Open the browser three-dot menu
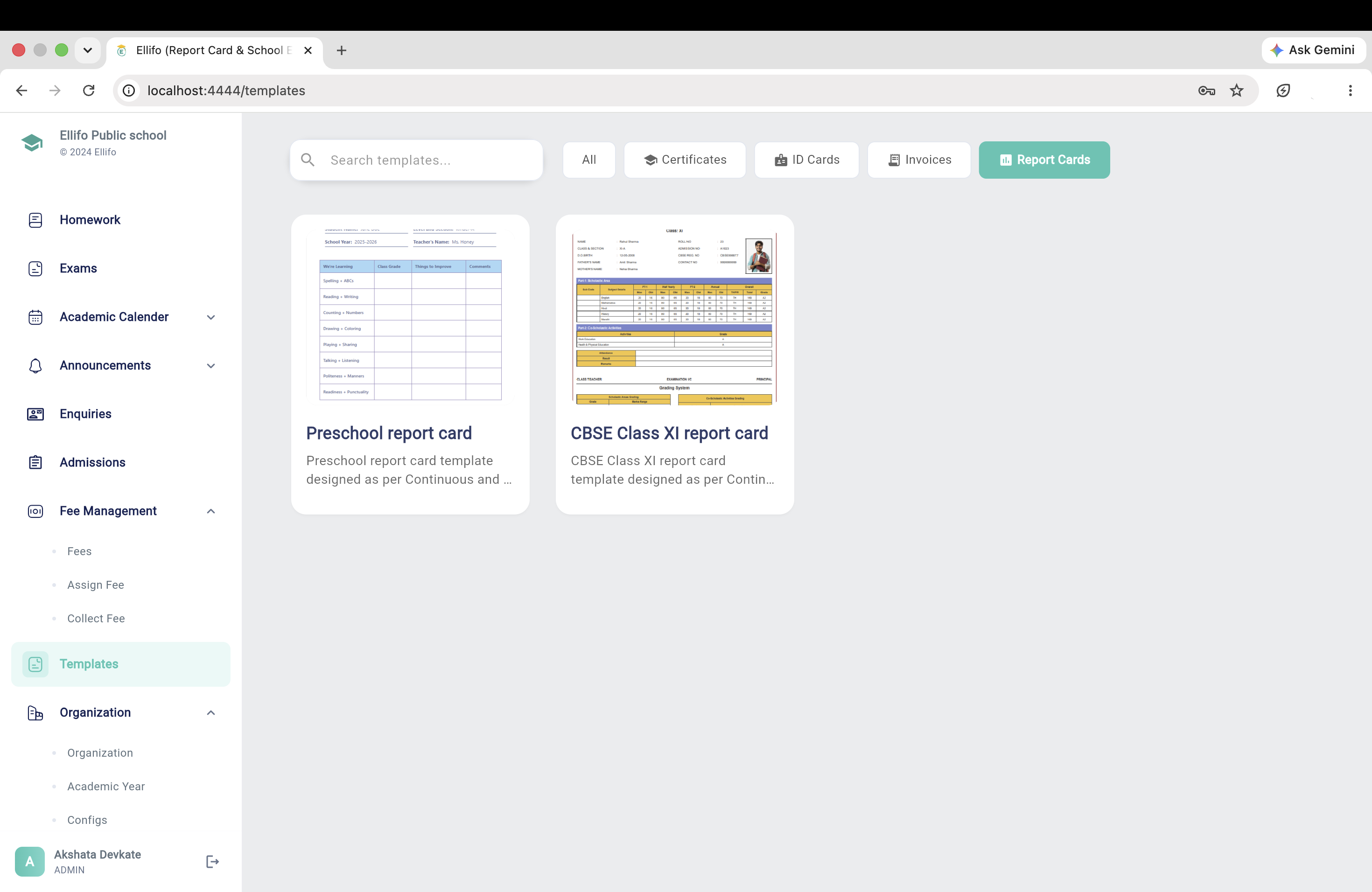Screen dimensions: 1372x892 click(1350, 91)
